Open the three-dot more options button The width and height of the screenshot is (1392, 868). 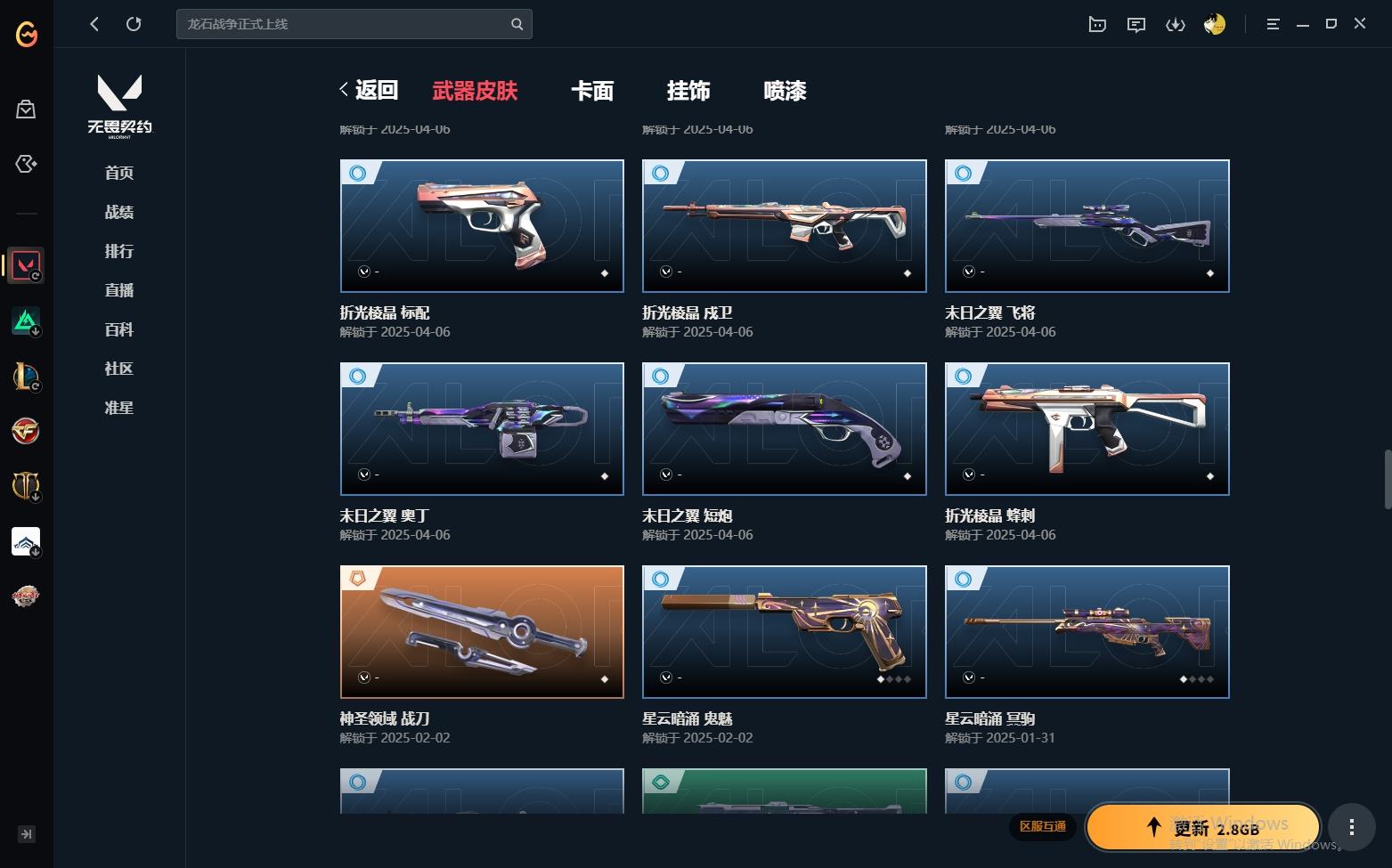1352,827
